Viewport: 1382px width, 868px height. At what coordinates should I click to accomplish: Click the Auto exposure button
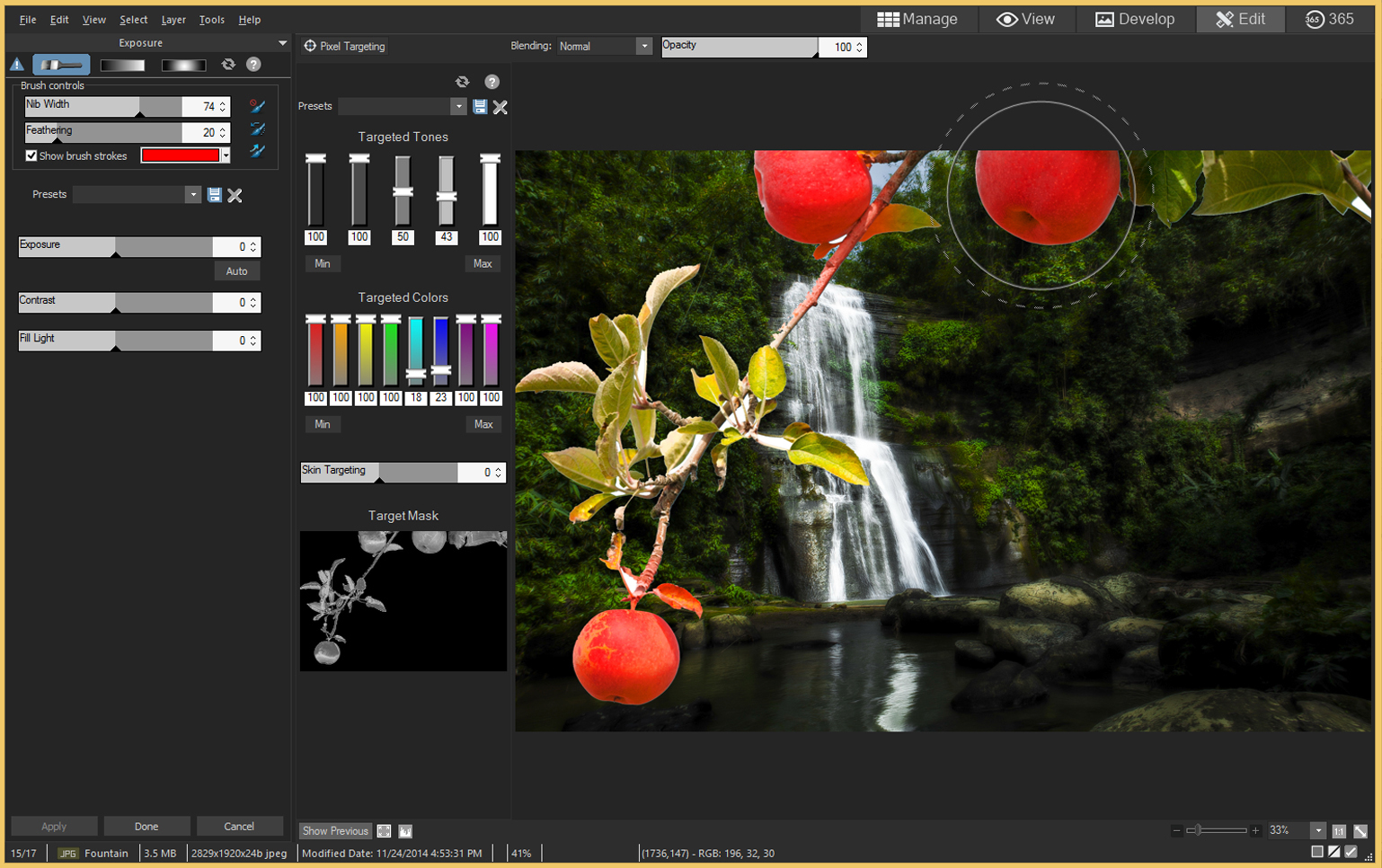point(237,270)
